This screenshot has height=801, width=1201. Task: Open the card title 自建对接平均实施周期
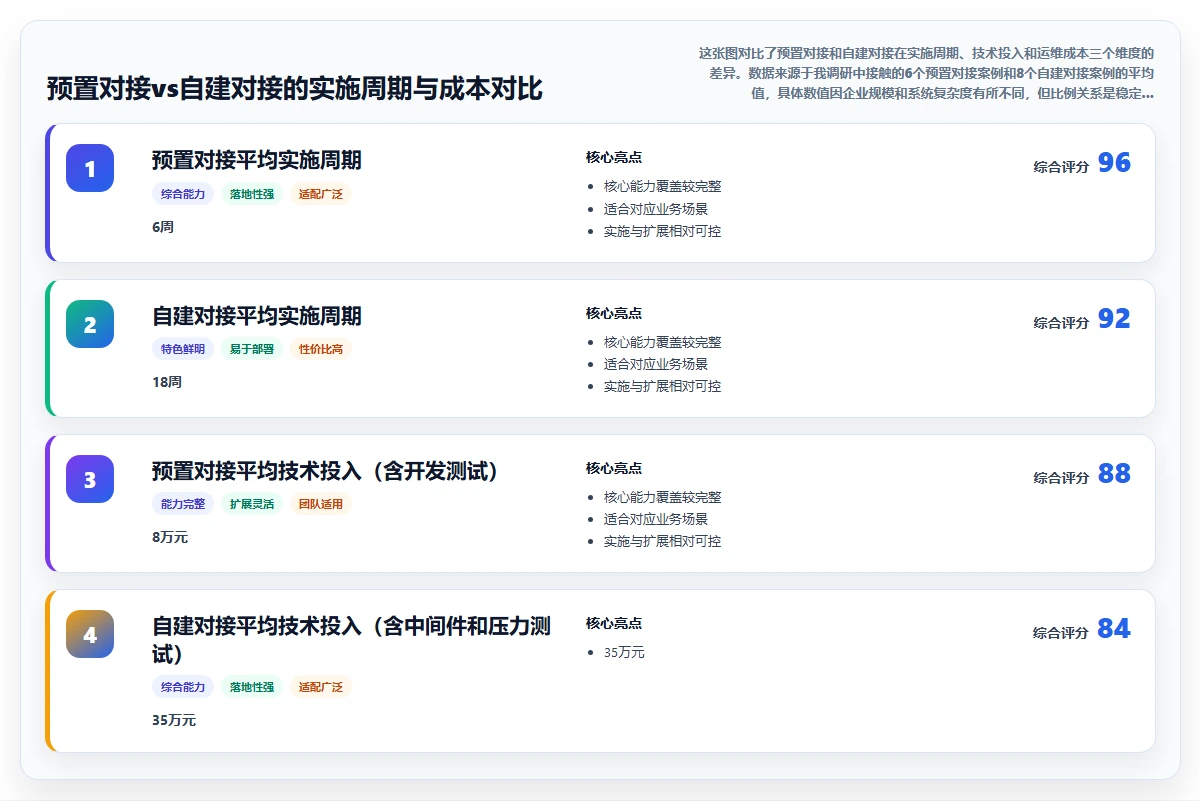click(257, 316)
